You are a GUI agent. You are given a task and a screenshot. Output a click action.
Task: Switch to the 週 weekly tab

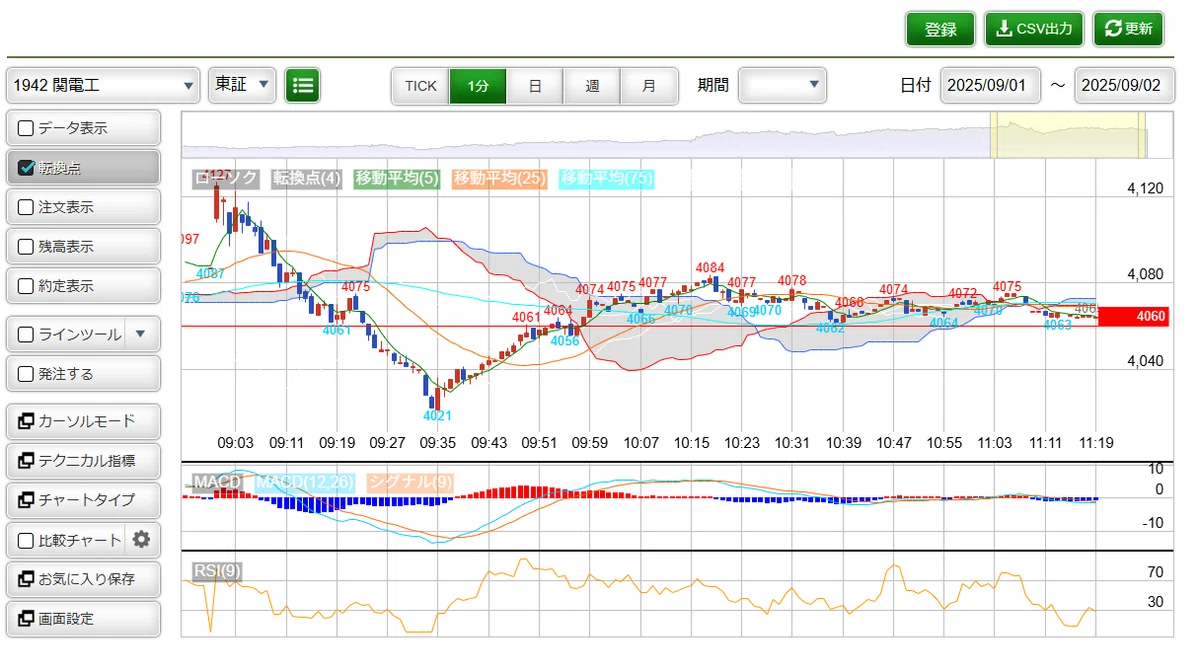click(592, 86)
